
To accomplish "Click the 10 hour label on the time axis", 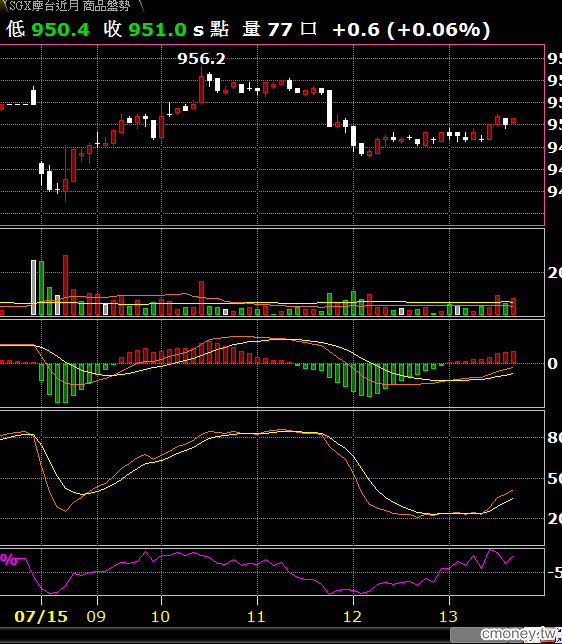I will (x=160, y=616).
